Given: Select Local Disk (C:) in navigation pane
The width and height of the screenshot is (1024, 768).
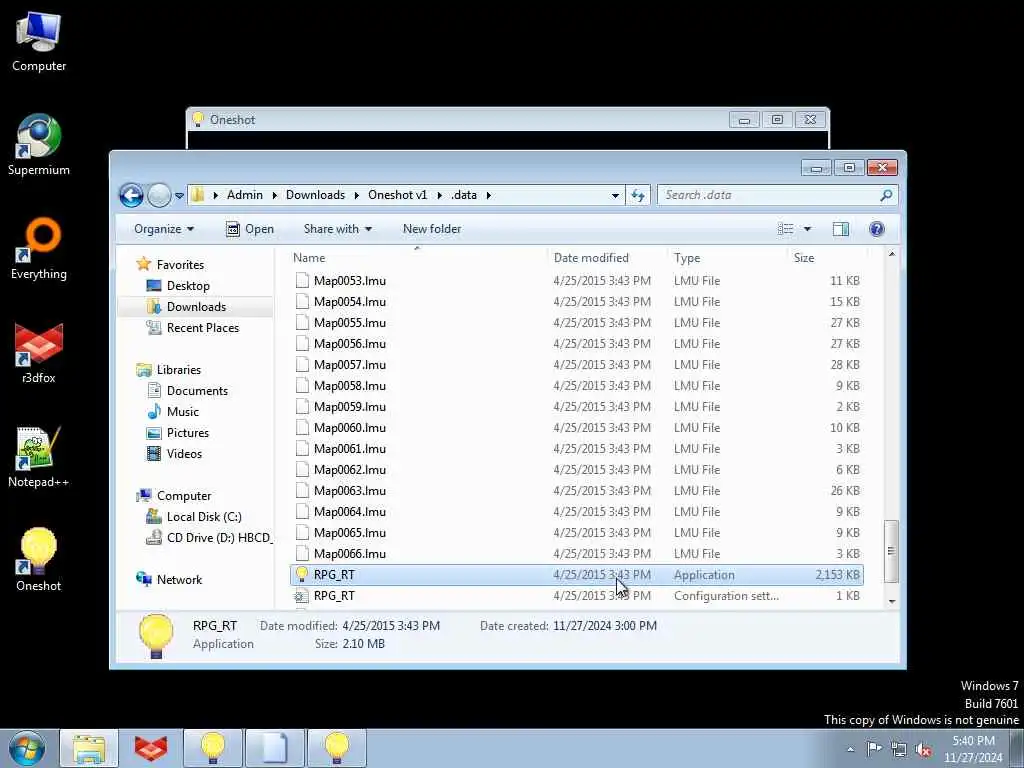Looking at the screenshot, I should tap(204, 517).
